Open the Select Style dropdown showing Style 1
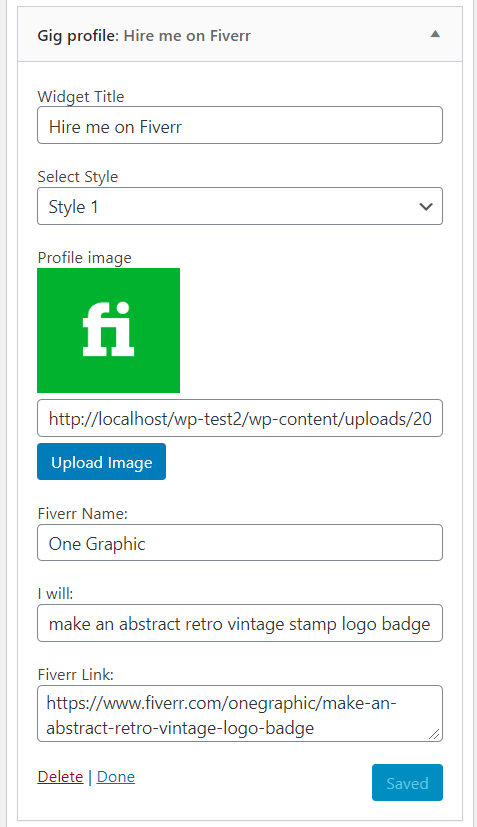 [x=240, y=206]
